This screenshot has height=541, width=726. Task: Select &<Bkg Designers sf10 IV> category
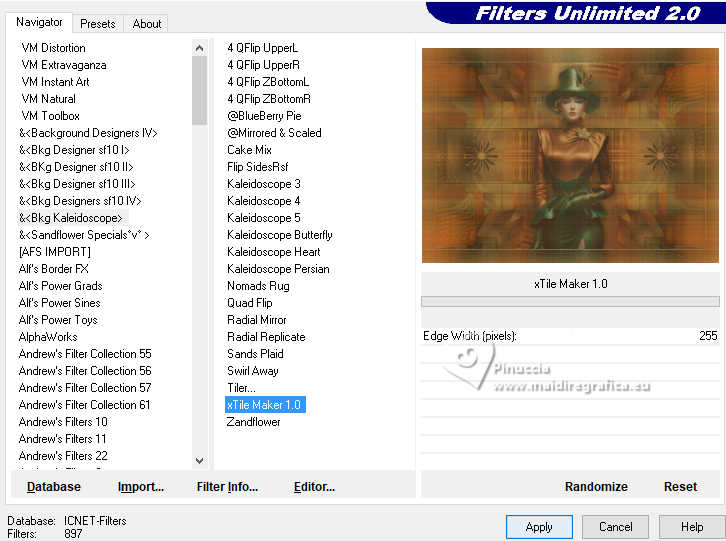pyautogui.click(x=80, y=201)
